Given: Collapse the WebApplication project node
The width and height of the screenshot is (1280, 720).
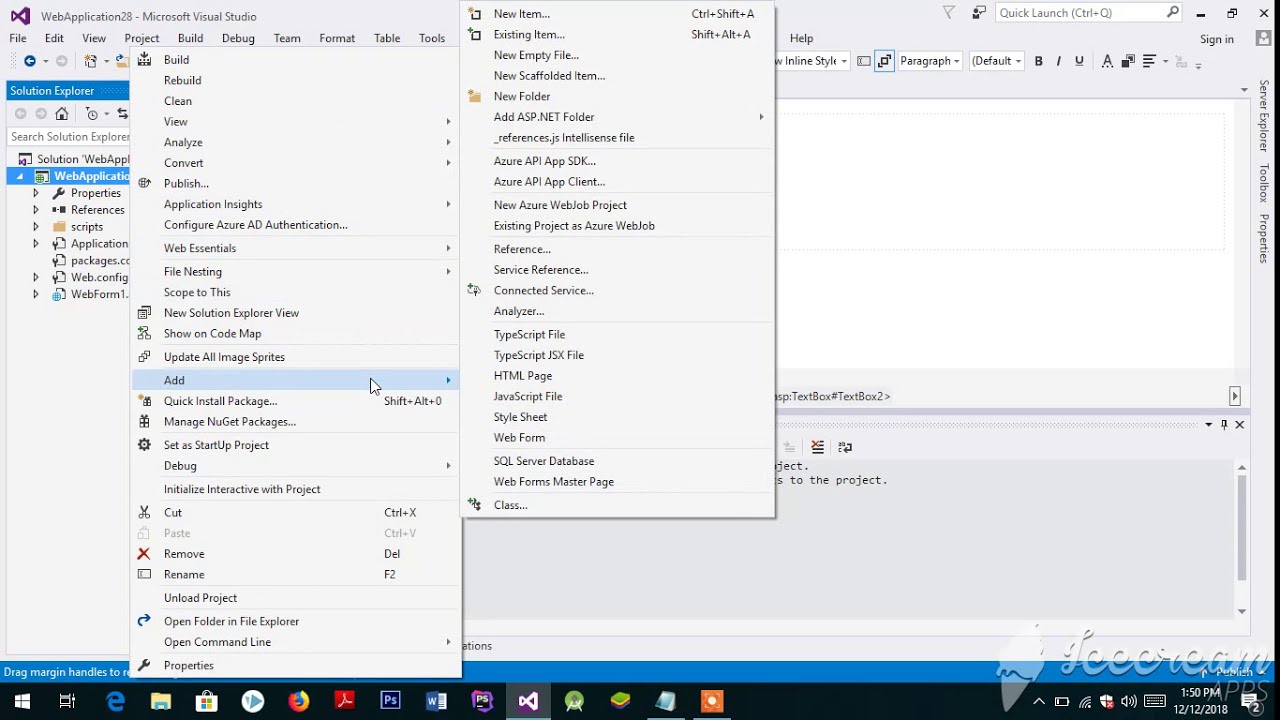Looking at the screenshot, I should (20, 176).
